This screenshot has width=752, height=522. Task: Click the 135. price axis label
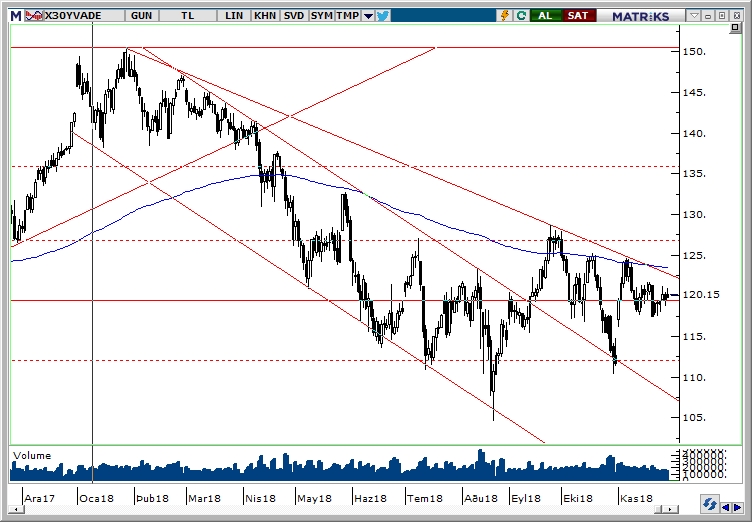point(694,173)
